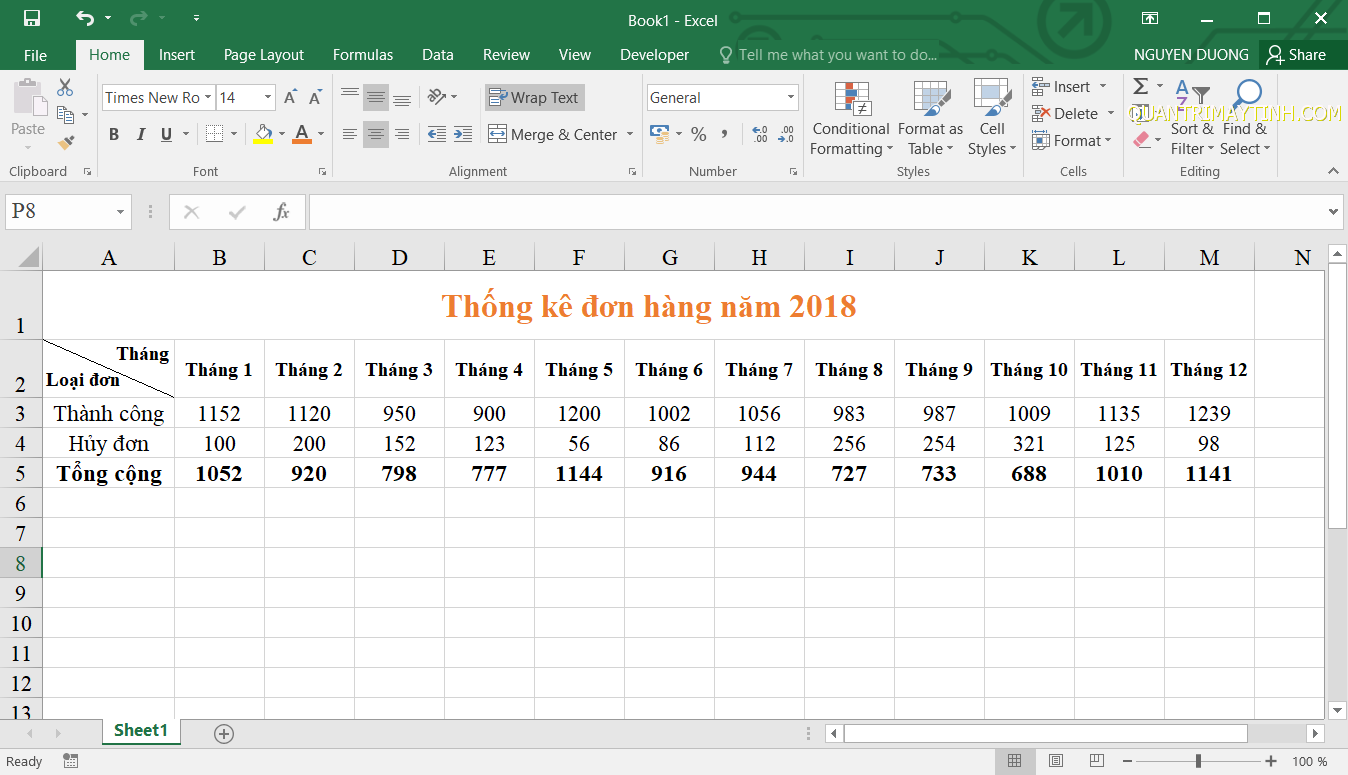Viewport: 1348px width, 775px height.
Task: Click the Increase Indent icon
Action: 462,134
